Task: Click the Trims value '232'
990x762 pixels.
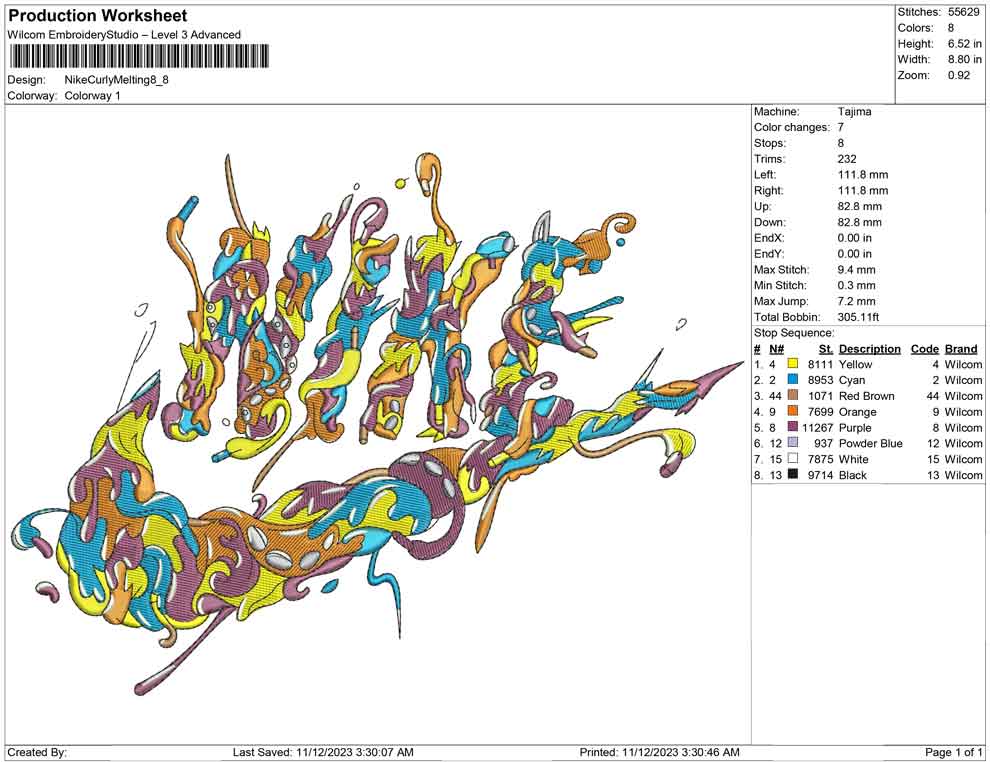Action: (x=847, y=159)
